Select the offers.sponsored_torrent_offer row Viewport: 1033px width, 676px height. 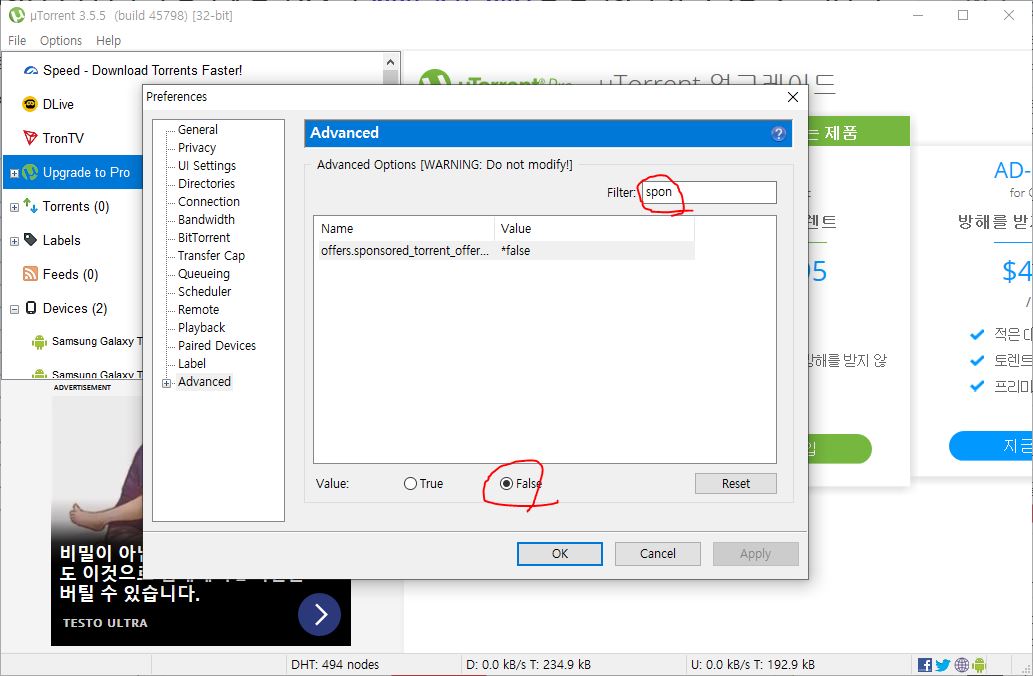[x=506, y=250]
